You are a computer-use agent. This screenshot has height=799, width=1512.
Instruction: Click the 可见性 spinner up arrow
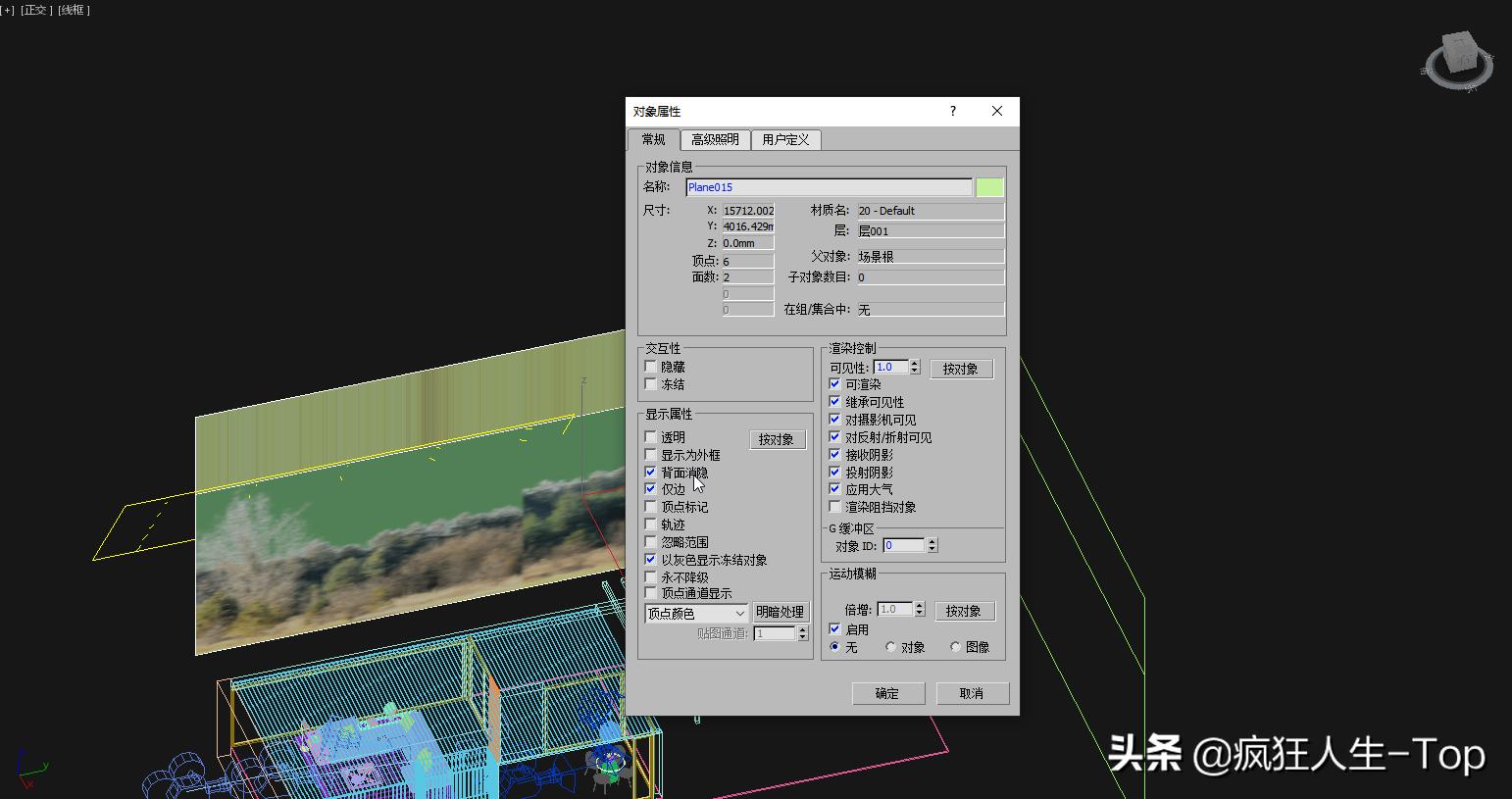click(914, 363)
